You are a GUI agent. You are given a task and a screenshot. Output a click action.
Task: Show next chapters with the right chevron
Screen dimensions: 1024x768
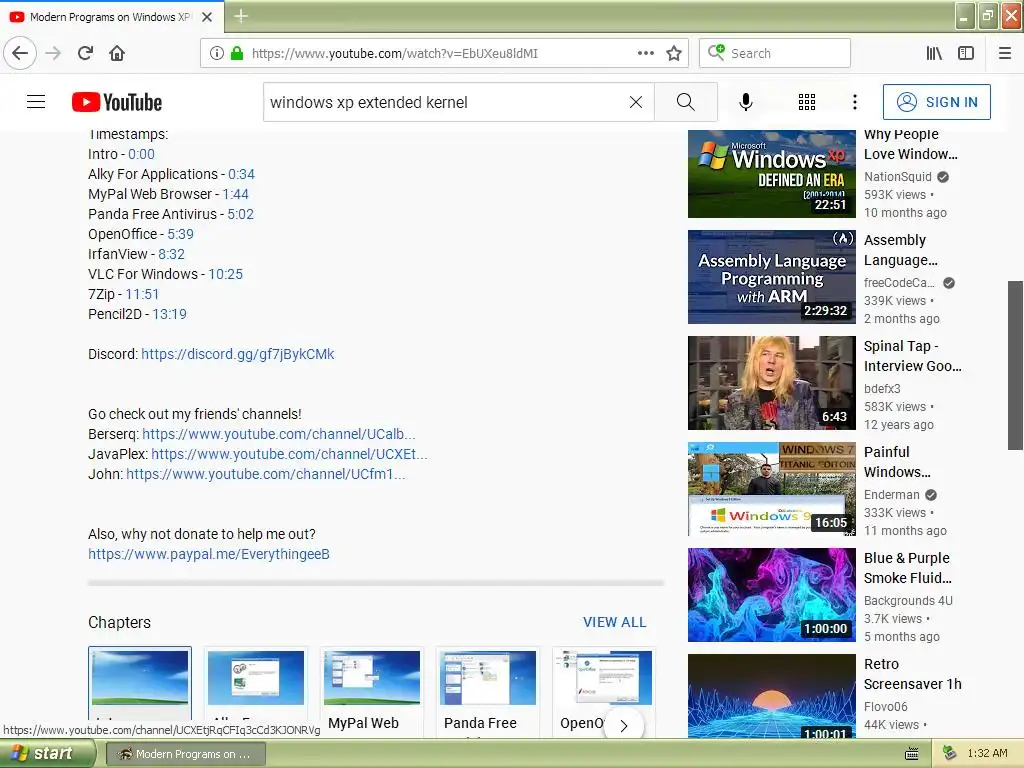coord(624,726)
